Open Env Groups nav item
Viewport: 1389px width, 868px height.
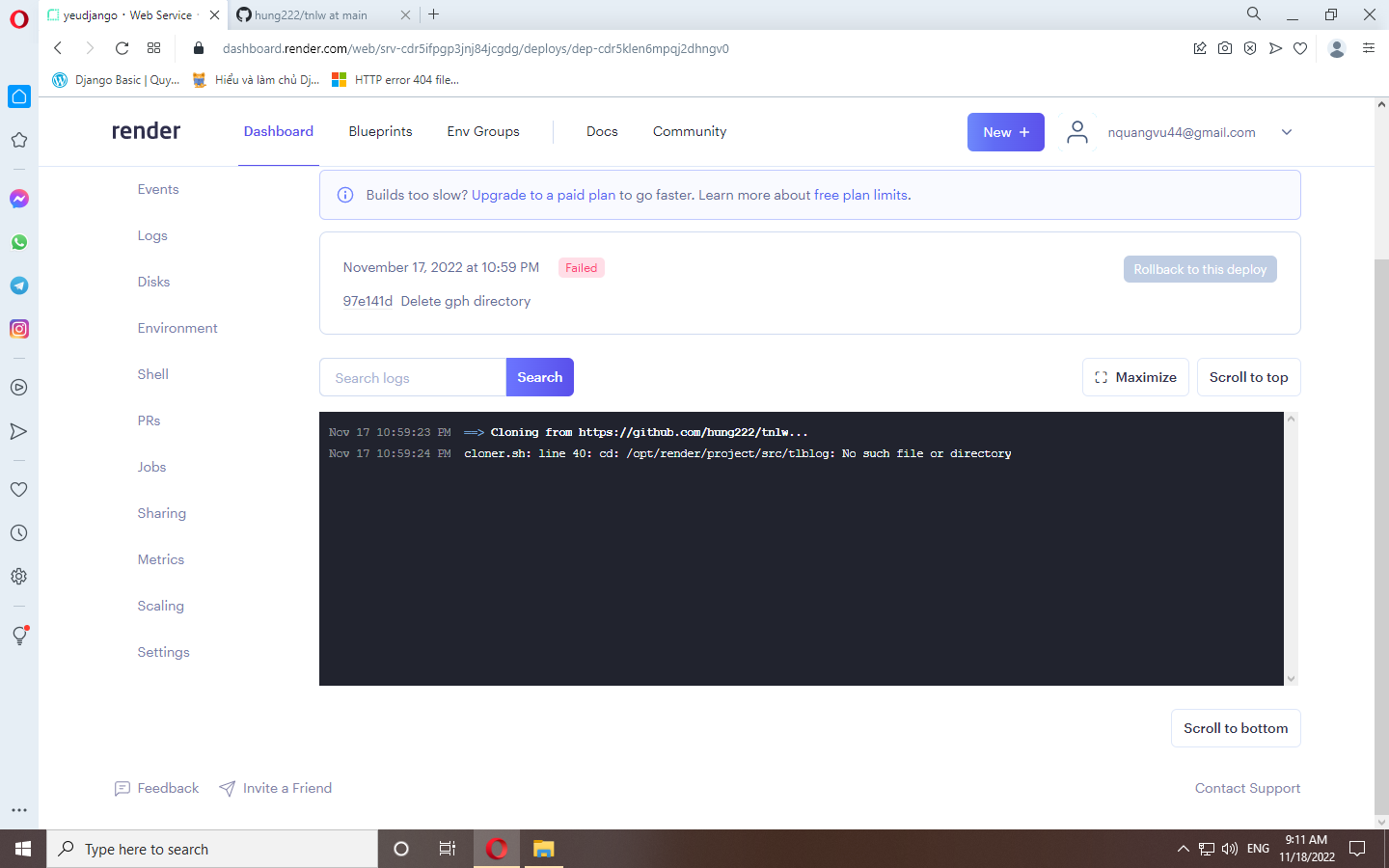(483, 131)
